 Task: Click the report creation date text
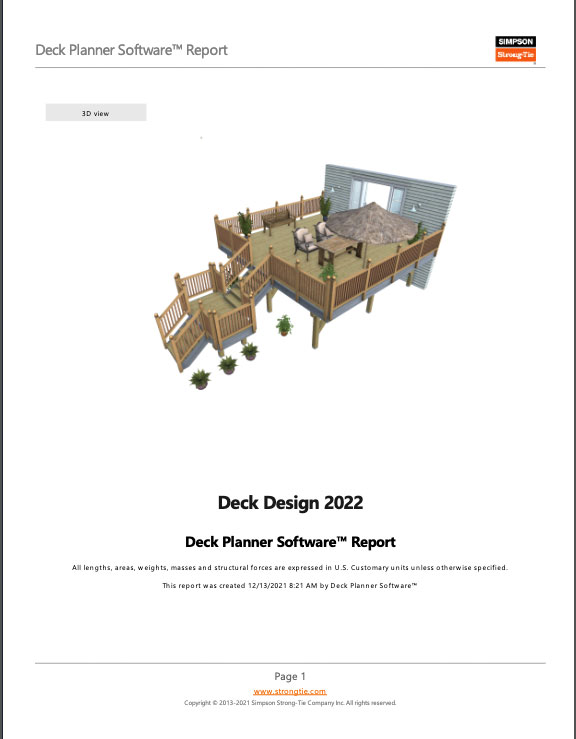[290, 585]
